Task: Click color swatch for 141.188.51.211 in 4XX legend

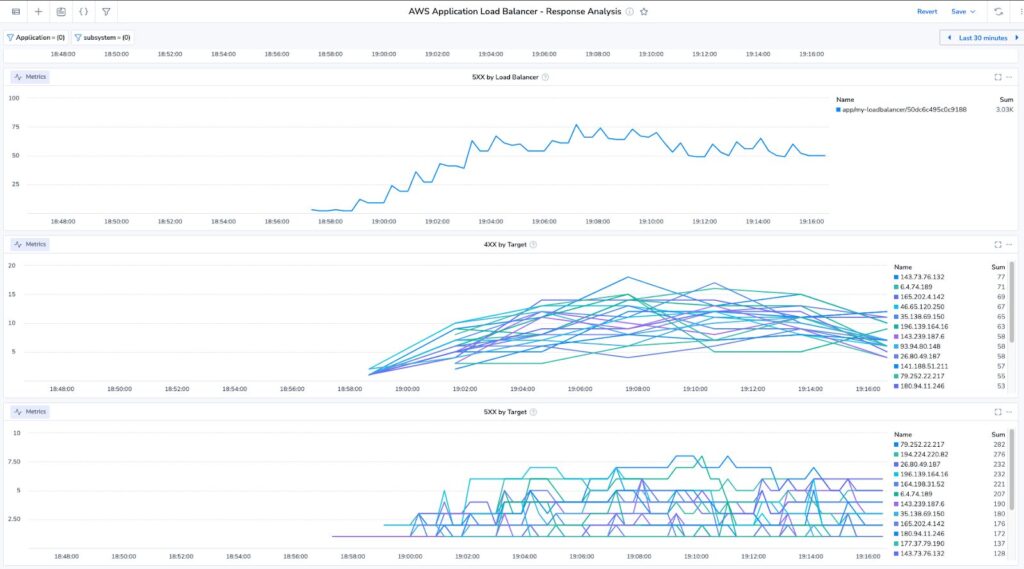Action: [x=896, y=366]
